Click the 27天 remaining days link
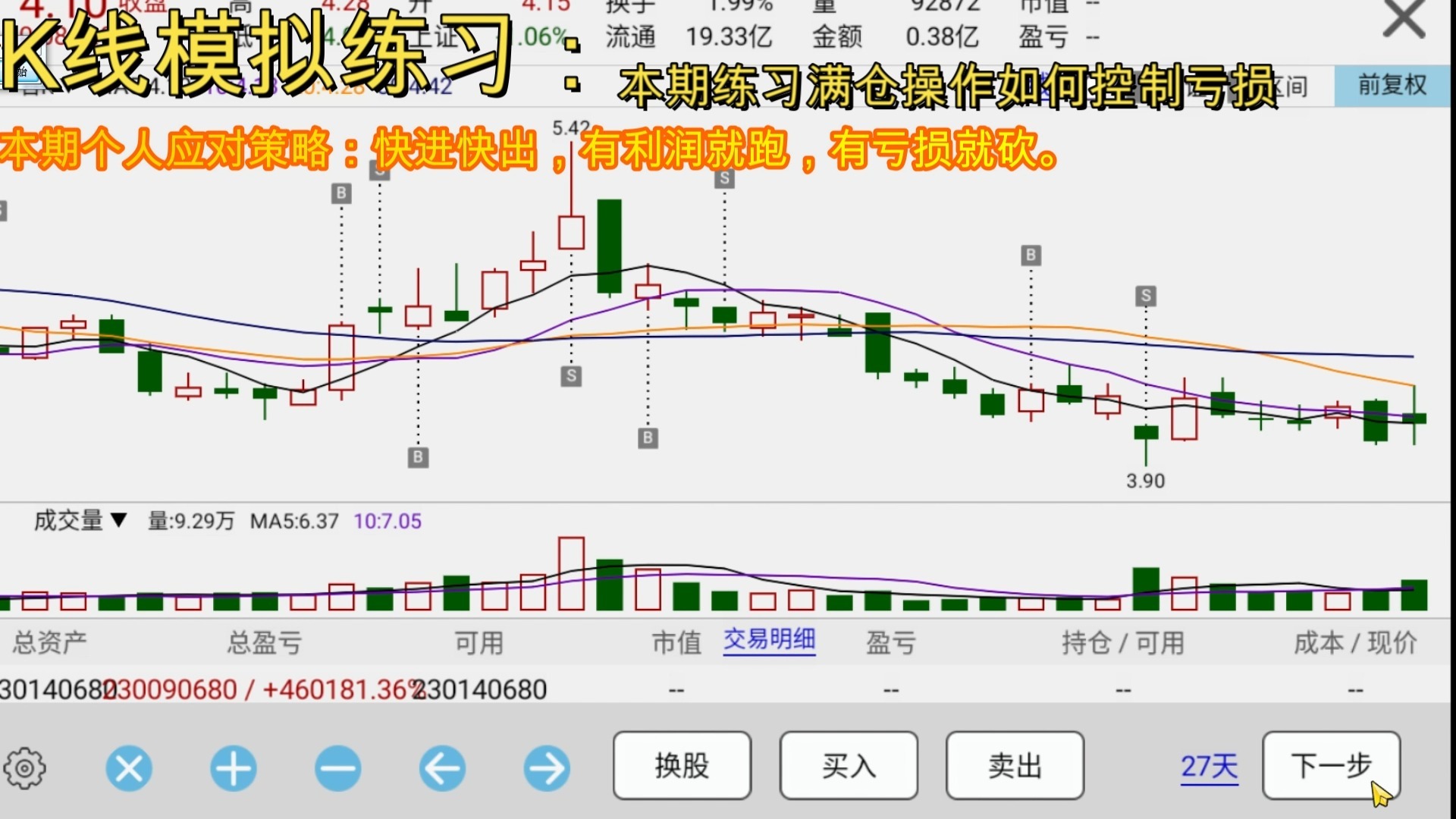The image size is (1456, 819). coord(1209,767)
